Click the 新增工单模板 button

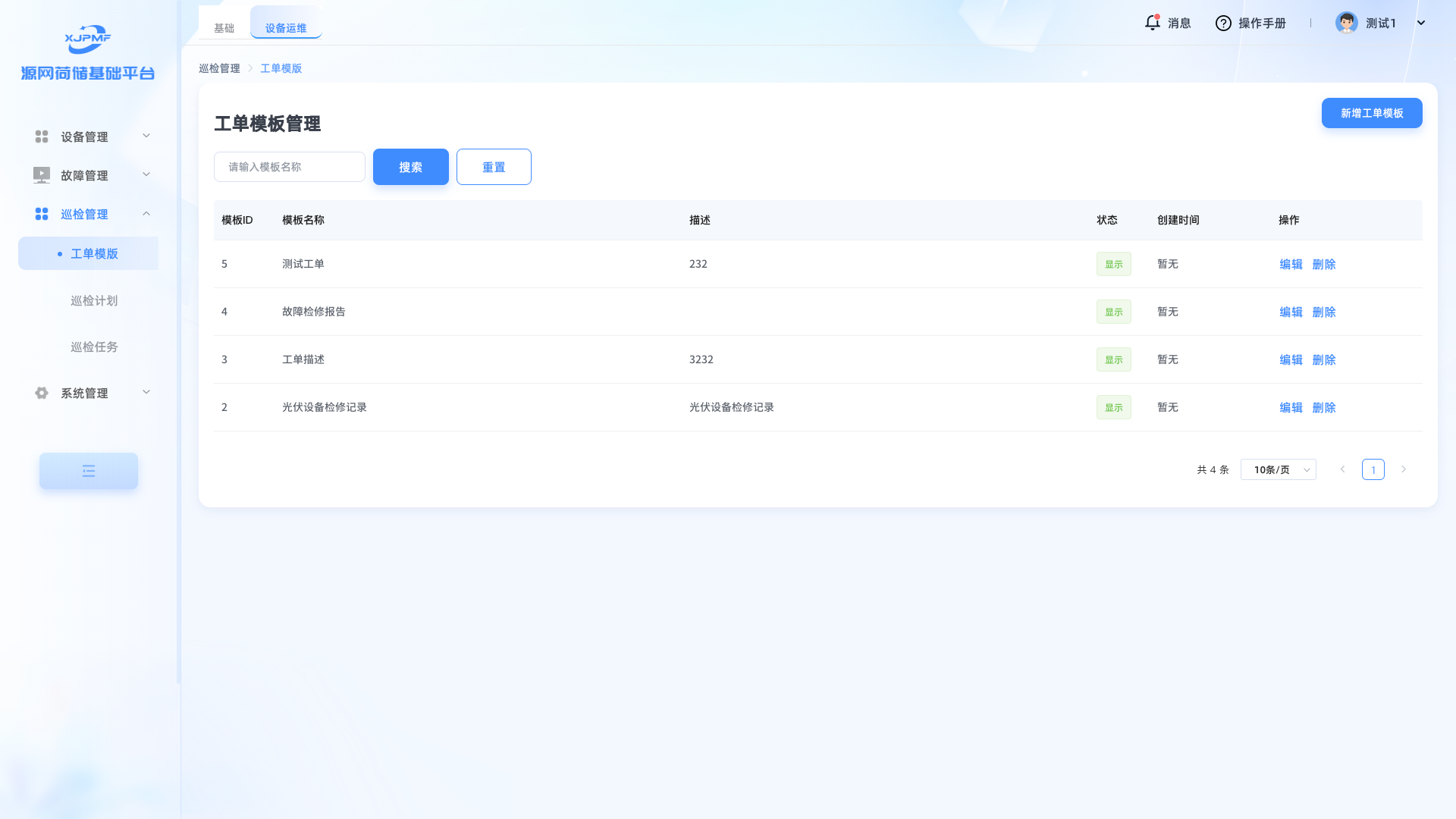tap(1371, 113)
